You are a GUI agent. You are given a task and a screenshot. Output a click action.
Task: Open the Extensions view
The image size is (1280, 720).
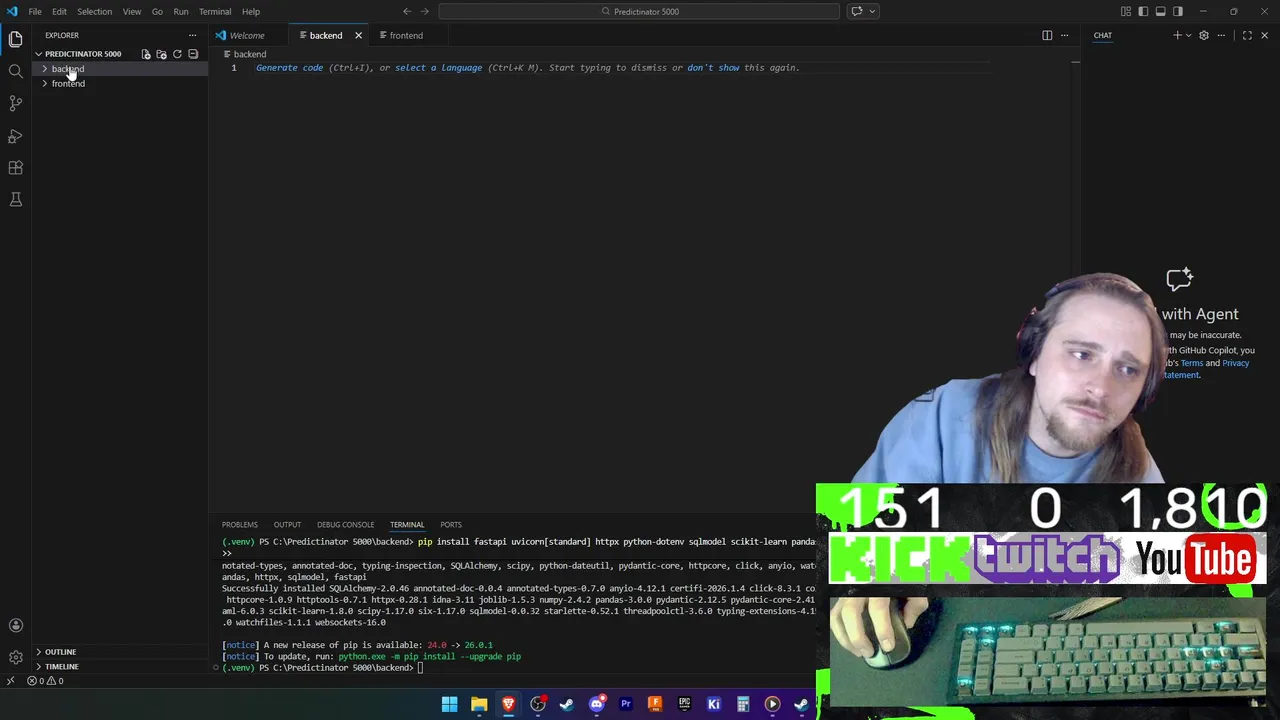[15, 167]
